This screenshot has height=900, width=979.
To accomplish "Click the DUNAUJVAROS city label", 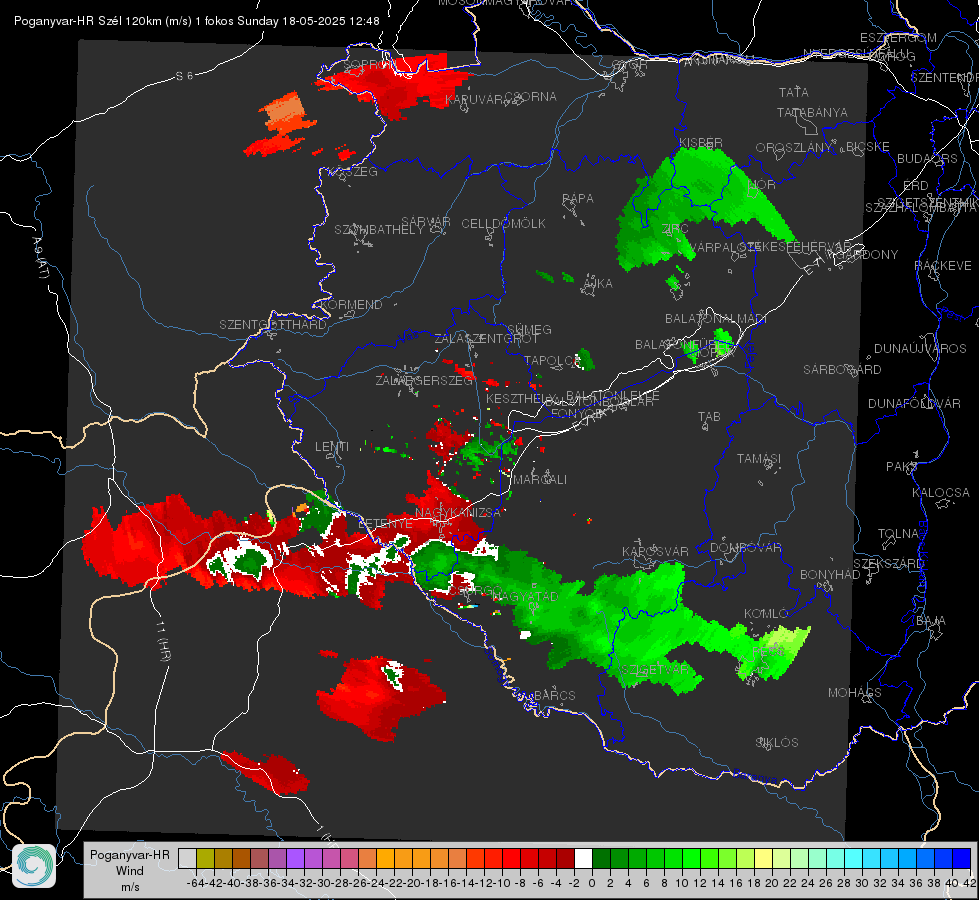I will (x=920, y=349).
